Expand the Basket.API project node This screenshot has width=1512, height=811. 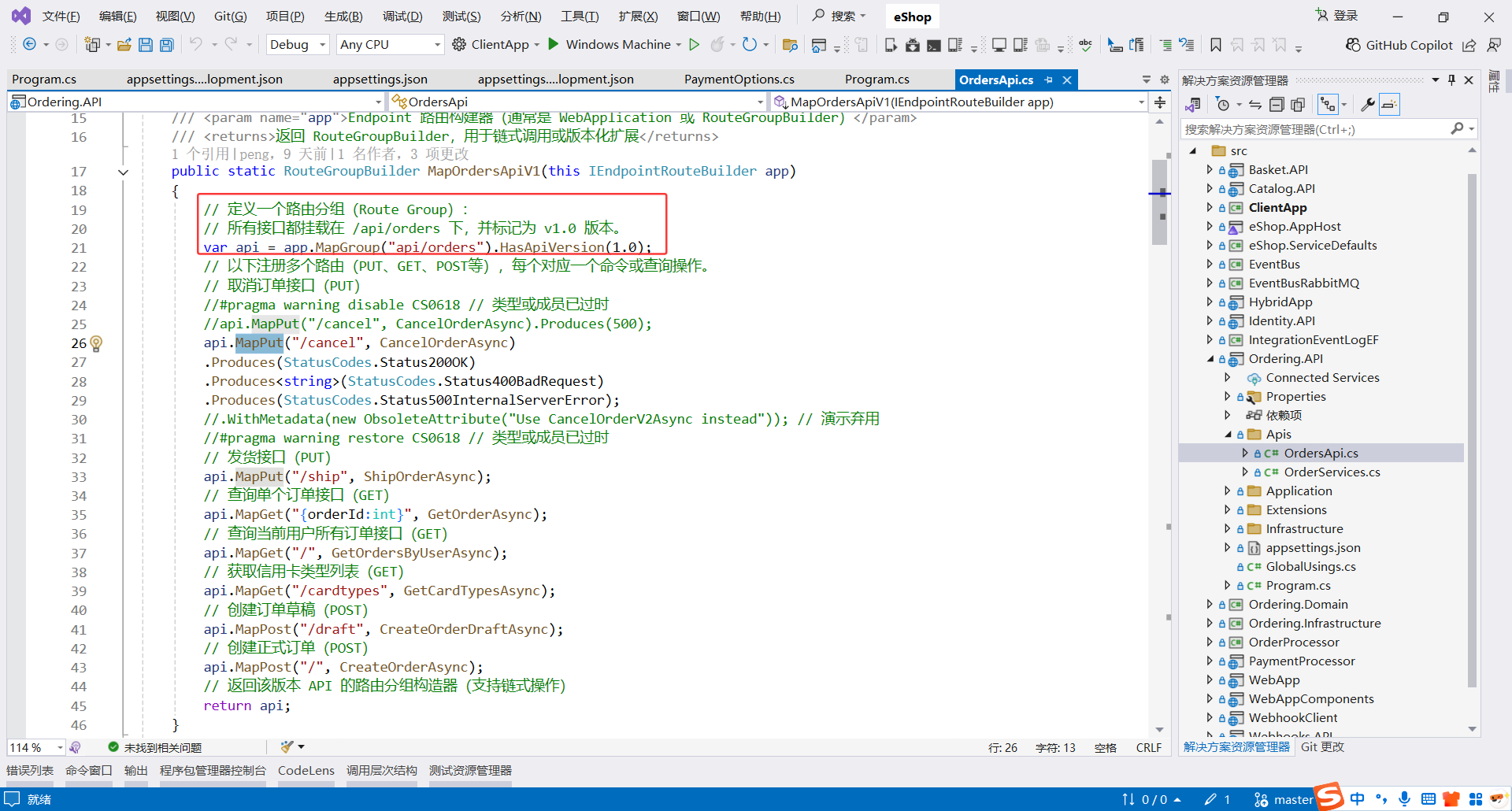1210,170
